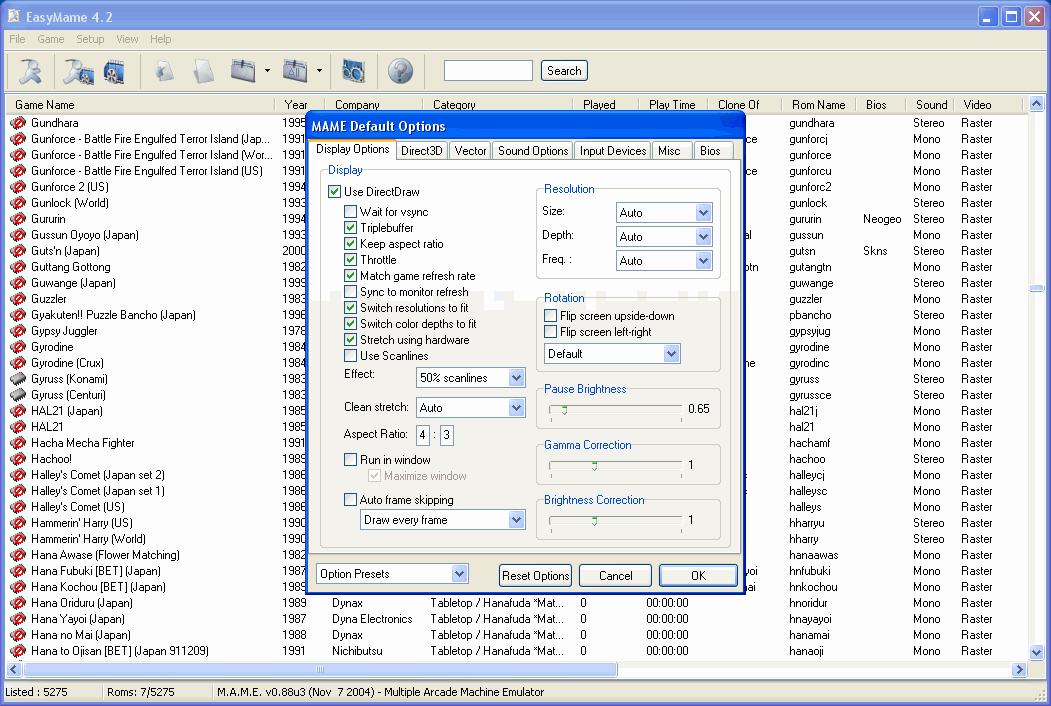
Task: Toggle Keep aspect ratio
Action: tap(351, 244)
